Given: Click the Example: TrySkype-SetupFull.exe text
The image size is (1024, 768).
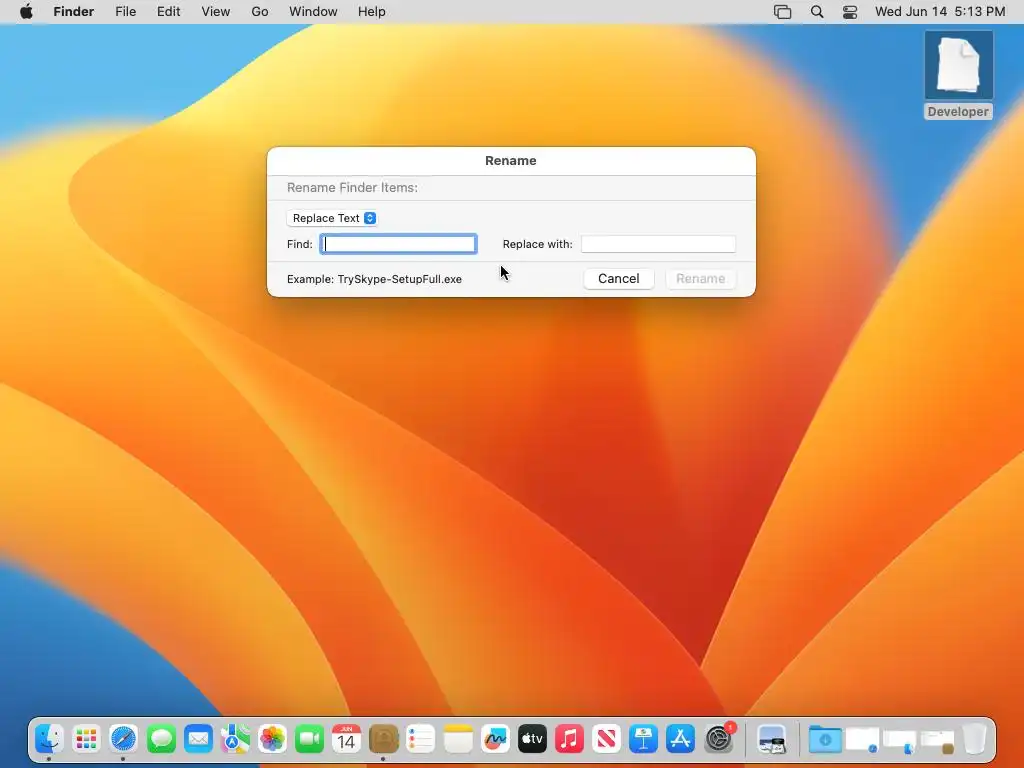Looking at the screenshot, I should (x=374, y=280).
